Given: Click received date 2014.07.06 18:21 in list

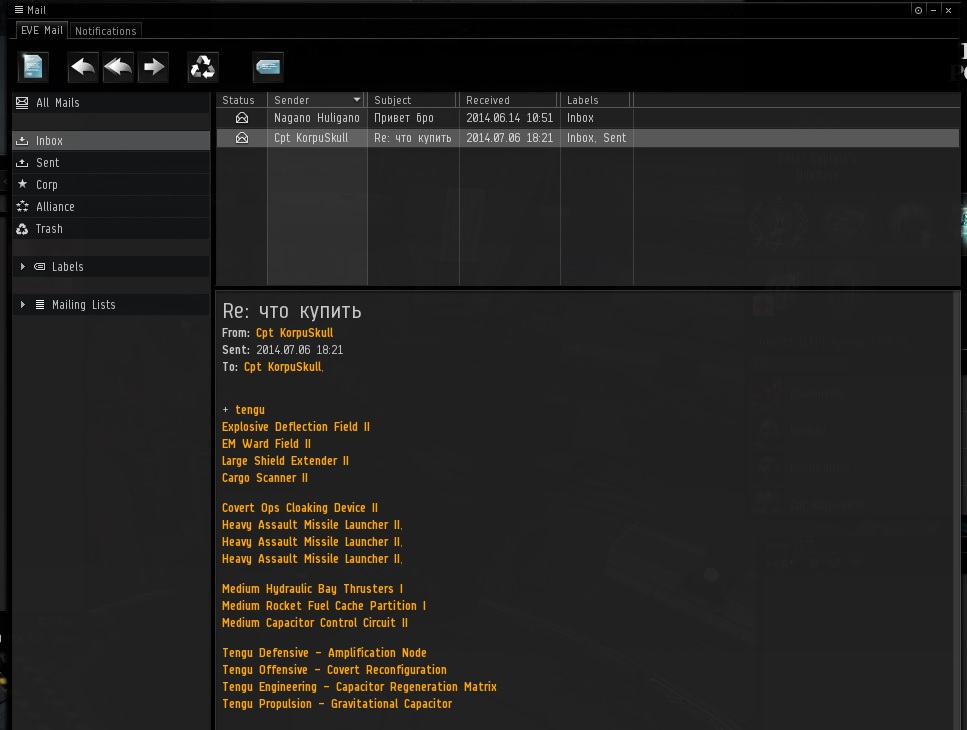Looking at the screenshot, I should 509,138.
